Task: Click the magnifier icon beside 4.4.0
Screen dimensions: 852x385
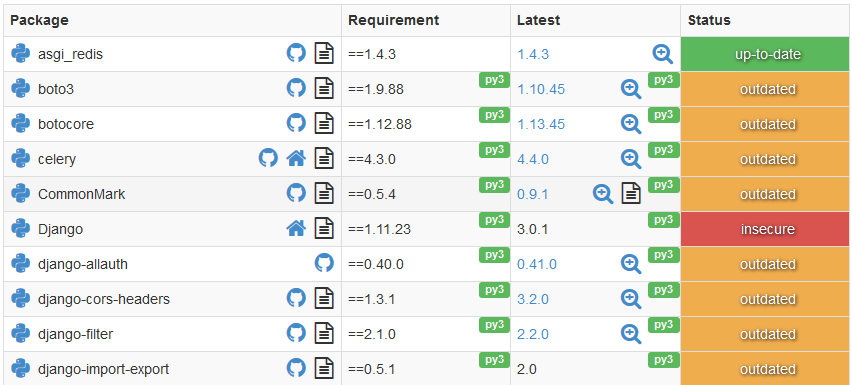Action: pyautogui.click(x=631, y=159)
